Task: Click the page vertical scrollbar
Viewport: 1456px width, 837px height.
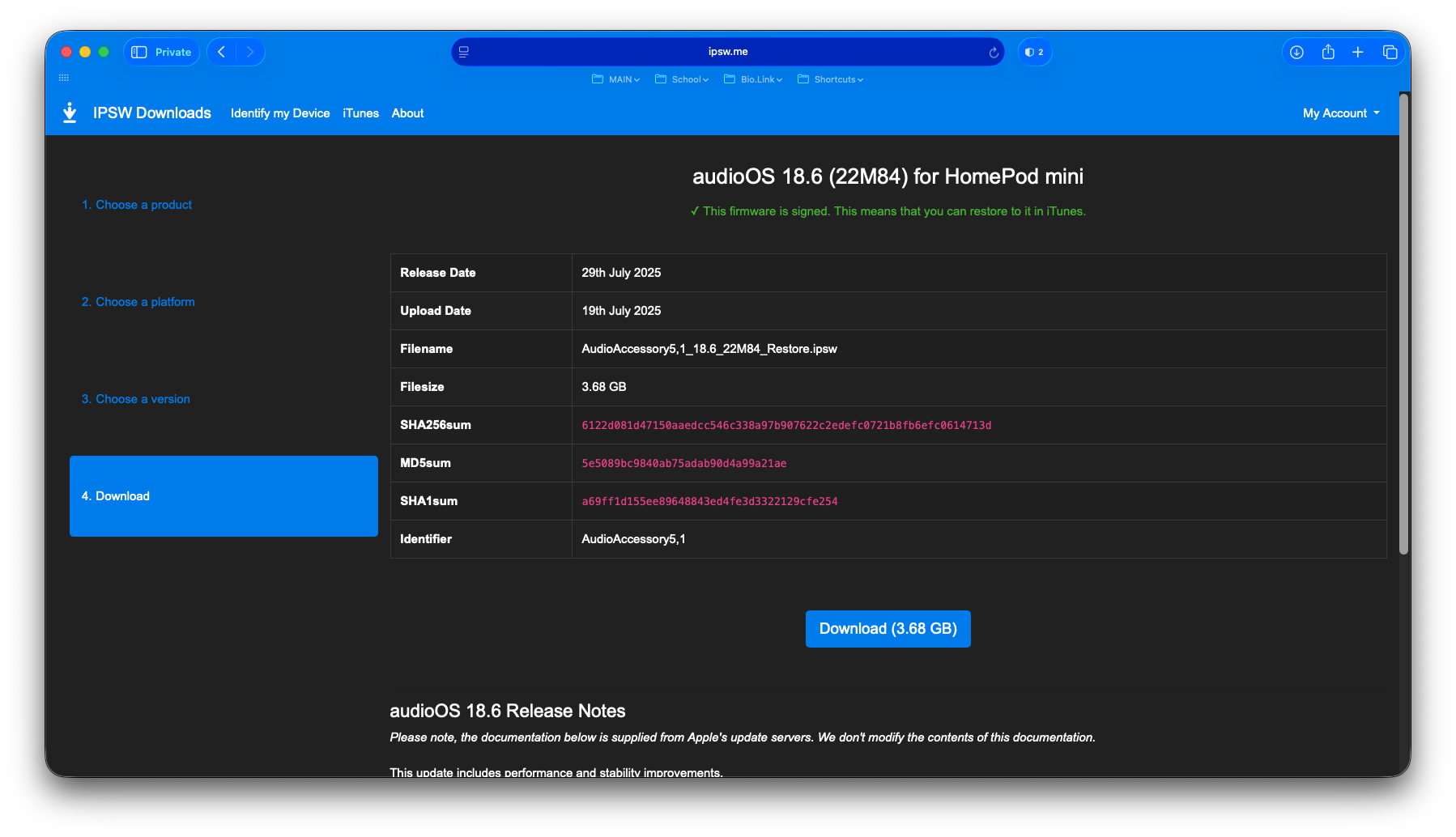Action: point(1404,324)
